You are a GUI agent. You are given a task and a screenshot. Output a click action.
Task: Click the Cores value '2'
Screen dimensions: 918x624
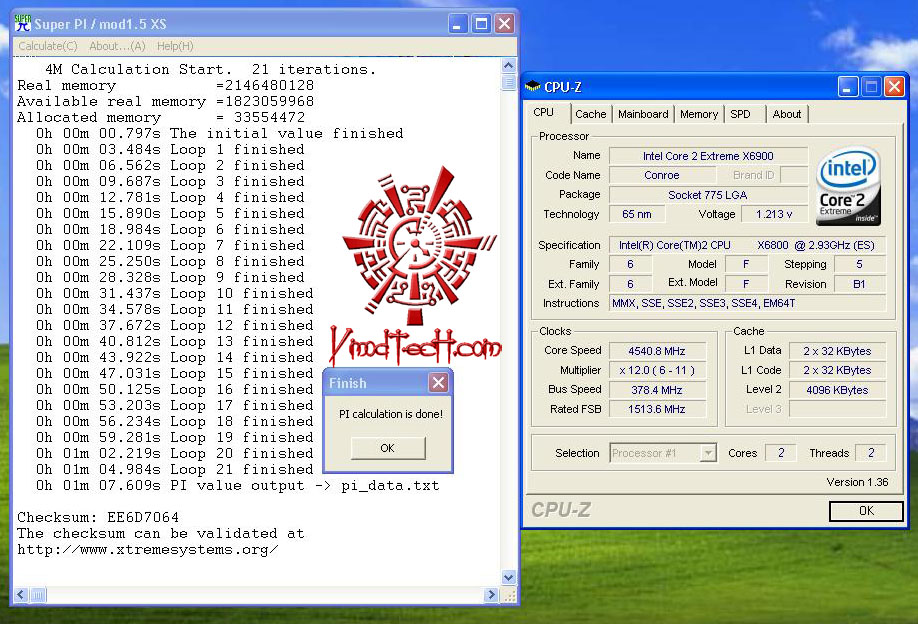click(x=781, y=453)
